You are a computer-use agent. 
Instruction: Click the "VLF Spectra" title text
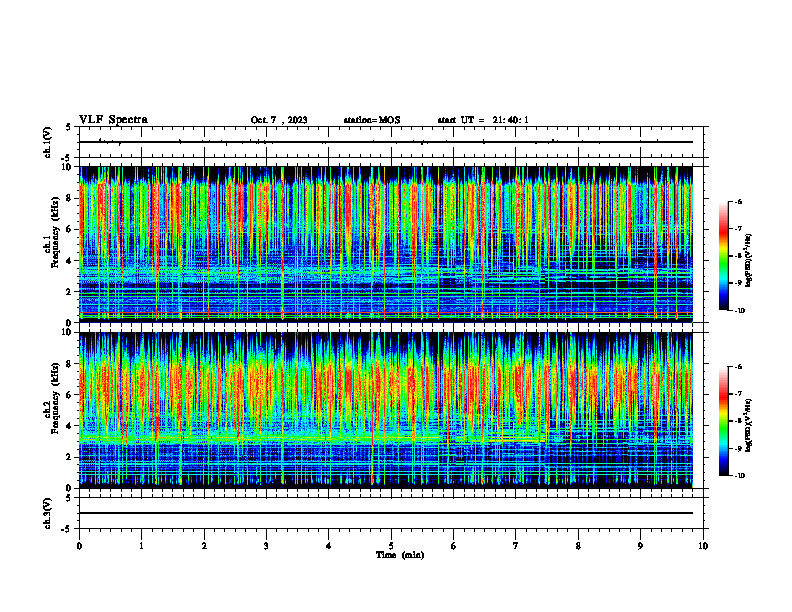coord(113,120)
